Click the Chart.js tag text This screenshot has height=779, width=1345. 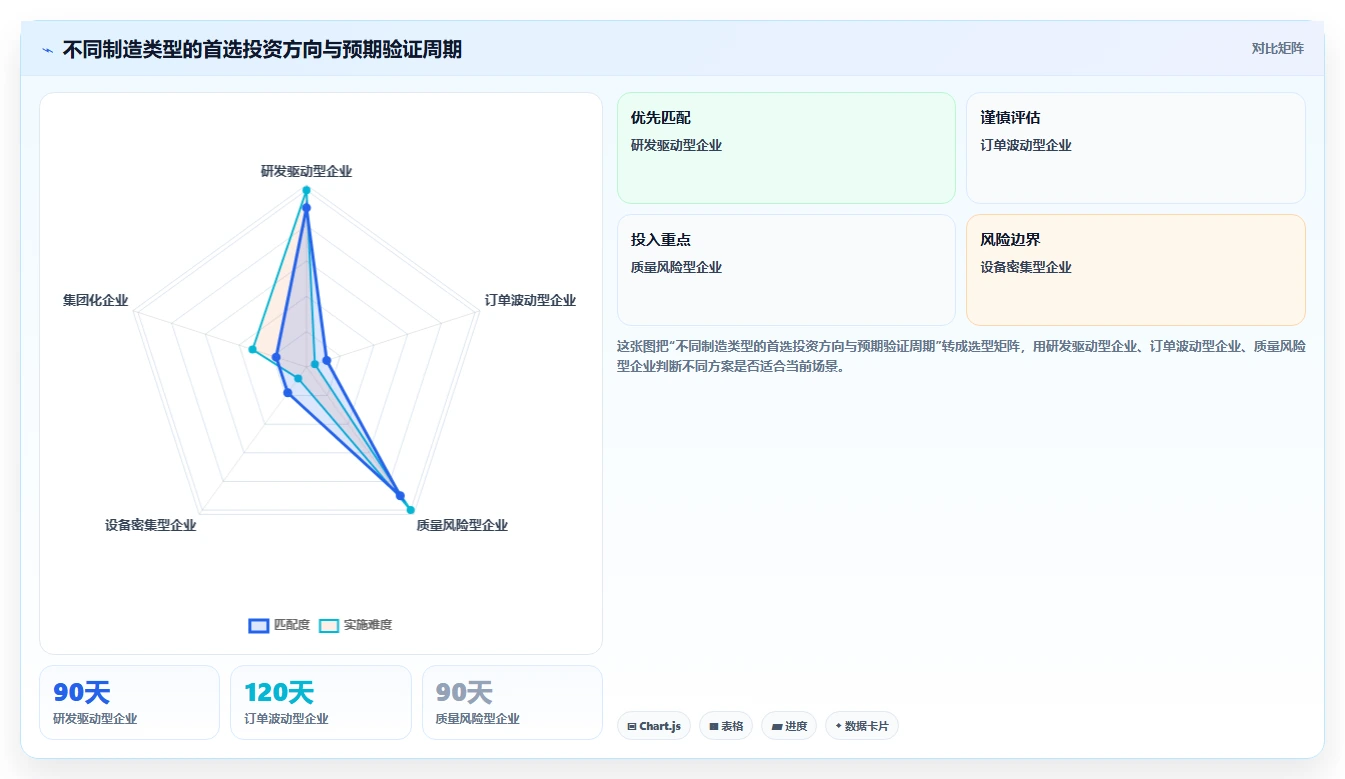(x=660, y=726)
